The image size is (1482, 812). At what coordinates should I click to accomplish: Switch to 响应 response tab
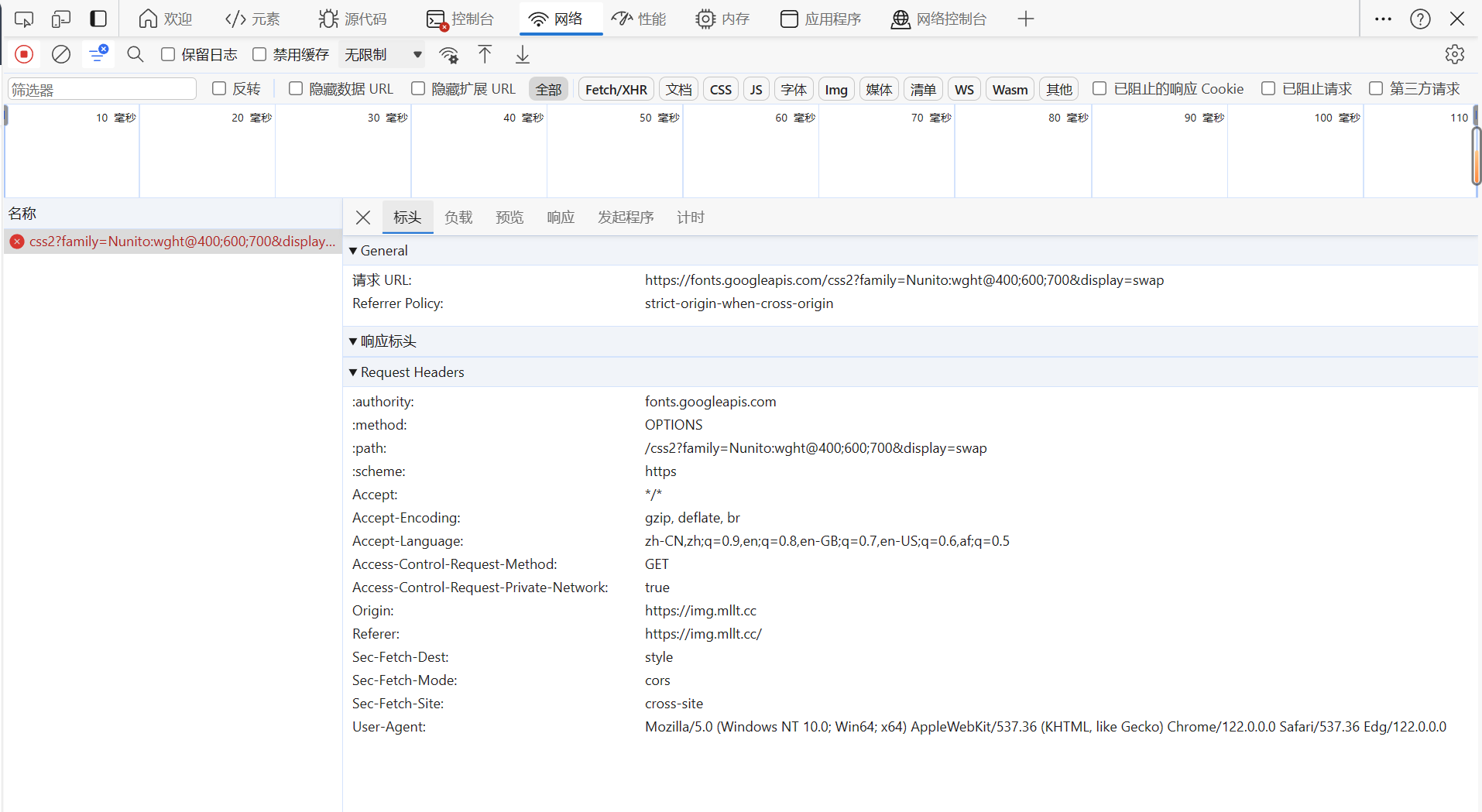561,218
